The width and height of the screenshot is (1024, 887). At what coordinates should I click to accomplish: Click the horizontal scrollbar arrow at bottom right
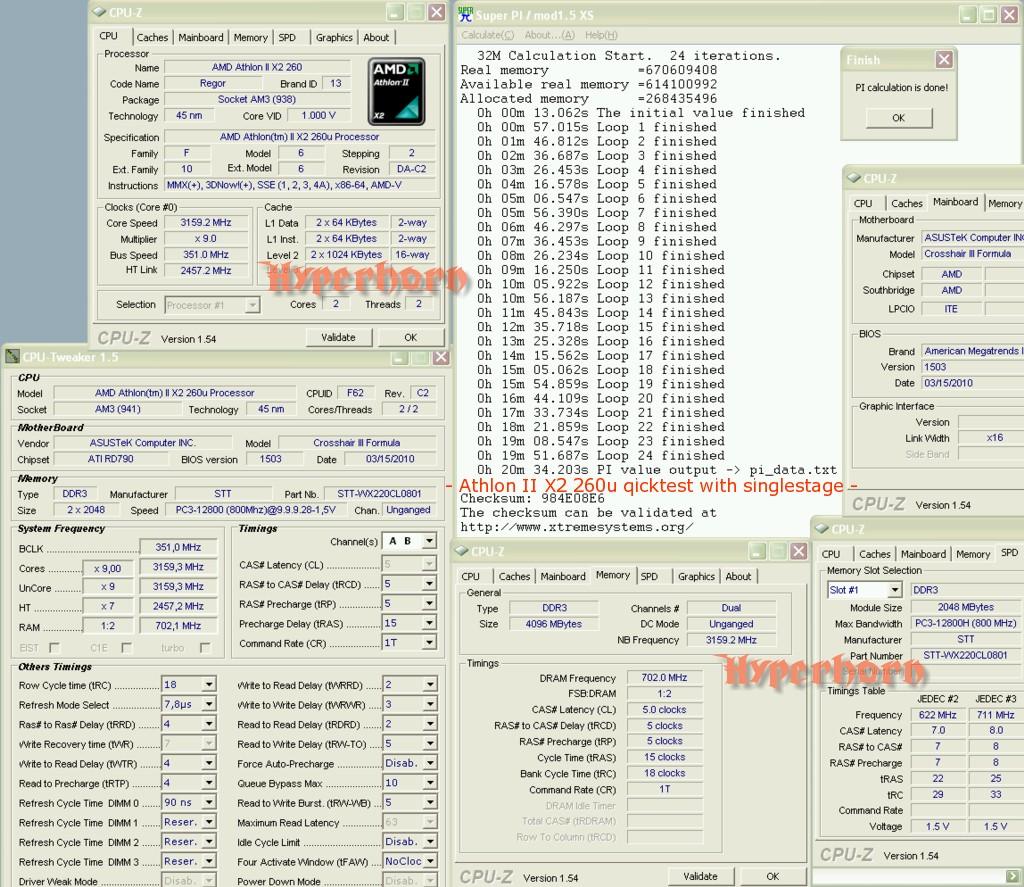pos(1012,875)
